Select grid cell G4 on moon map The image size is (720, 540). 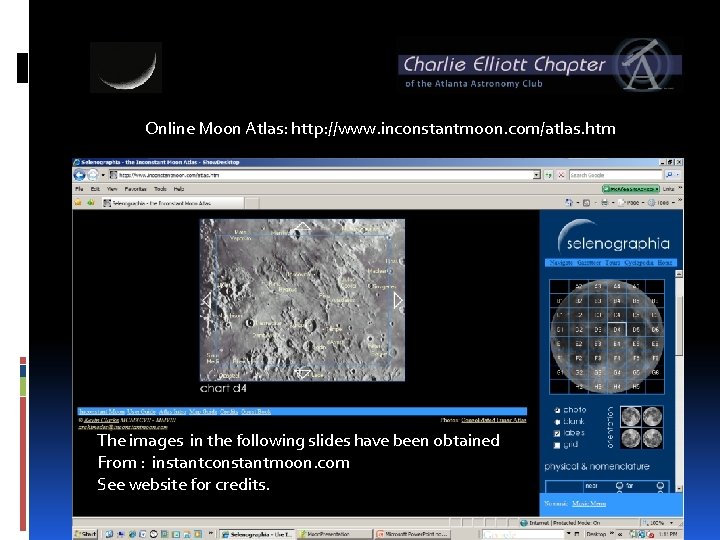617,372
